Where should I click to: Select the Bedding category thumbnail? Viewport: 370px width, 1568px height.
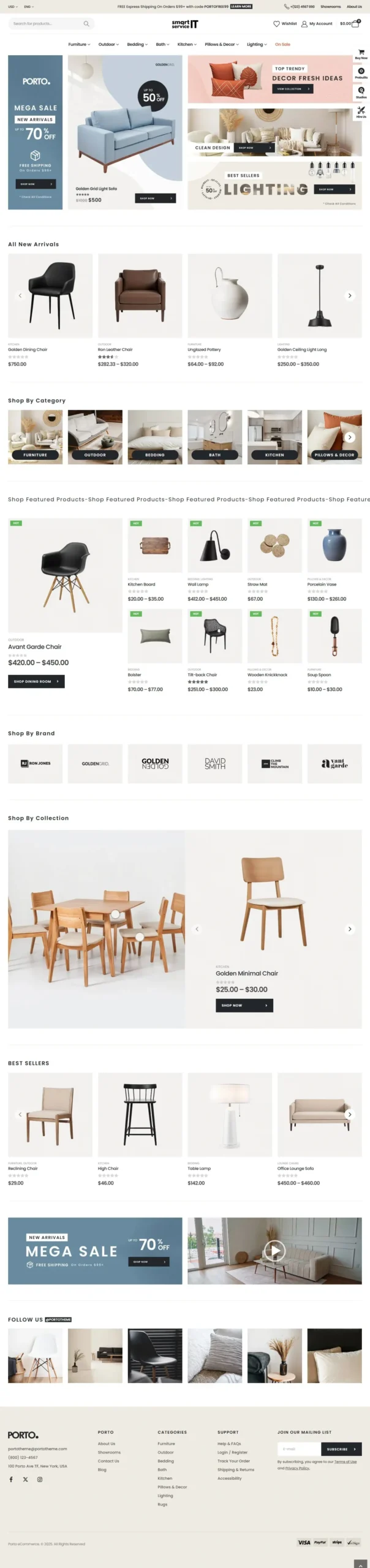pyautogui.click(x=155, y=437)
